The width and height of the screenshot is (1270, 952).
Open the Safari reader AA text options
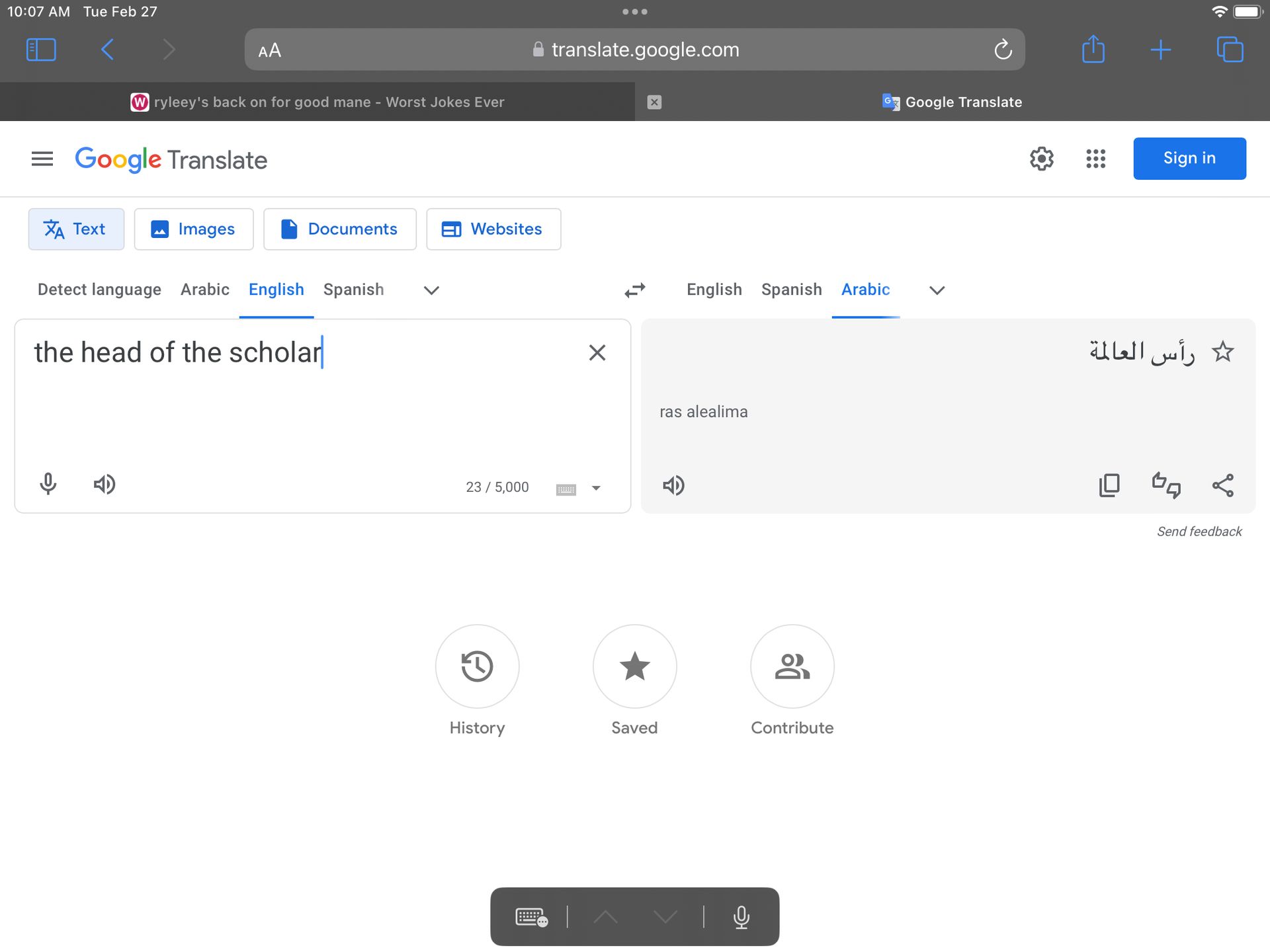(270, 50)
